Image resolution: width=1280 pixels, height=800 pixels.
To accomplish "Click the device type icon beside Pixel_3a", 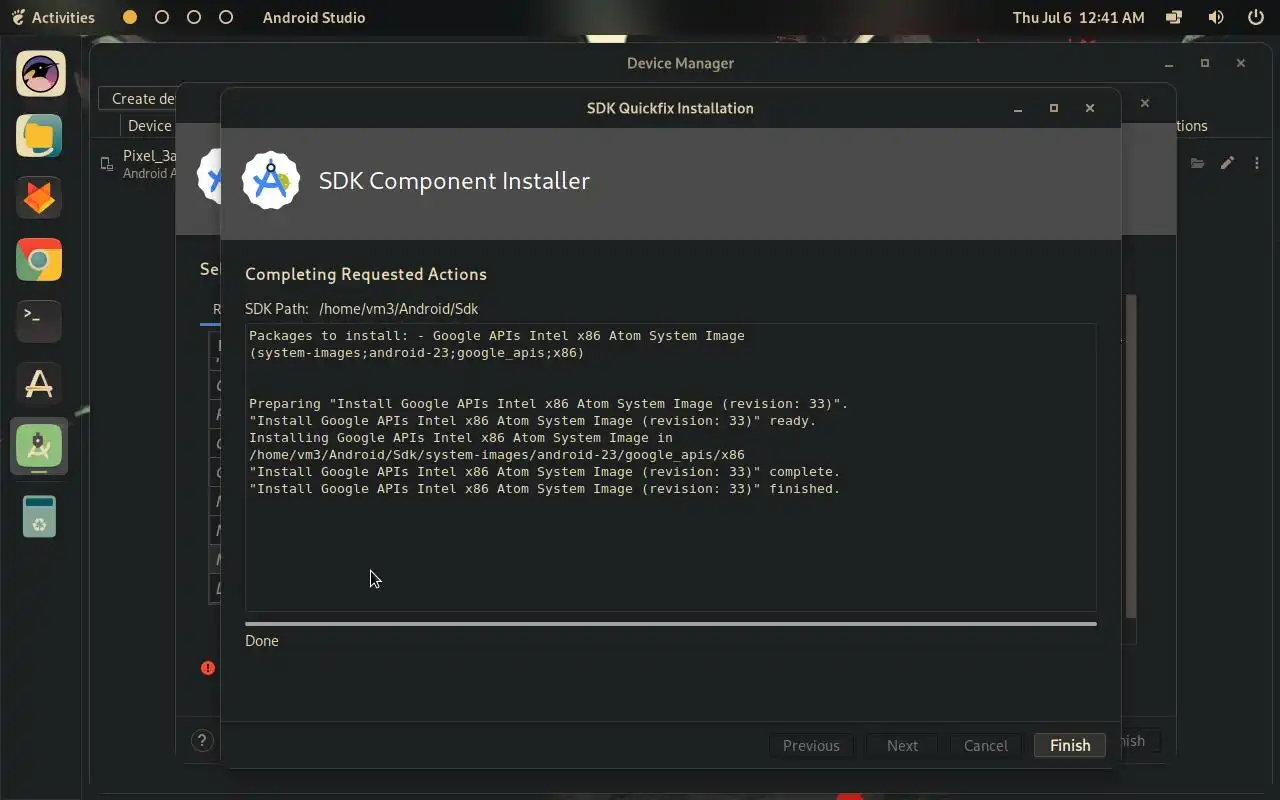I will [107, 164].
